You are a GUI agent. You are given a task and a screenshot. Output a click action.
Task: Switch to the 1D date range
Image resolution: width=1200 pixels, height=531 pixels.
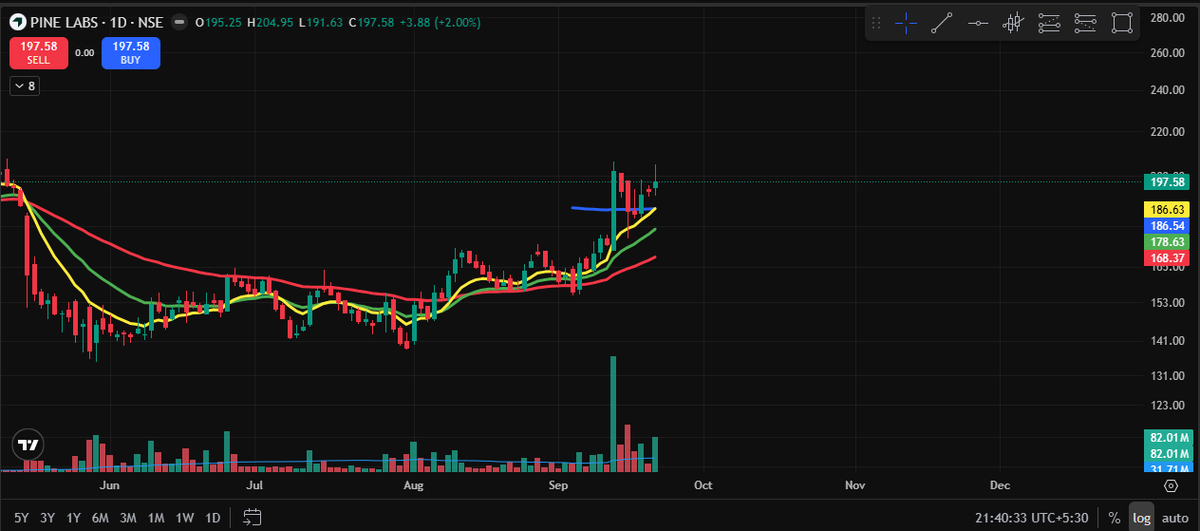coord(212,518)
